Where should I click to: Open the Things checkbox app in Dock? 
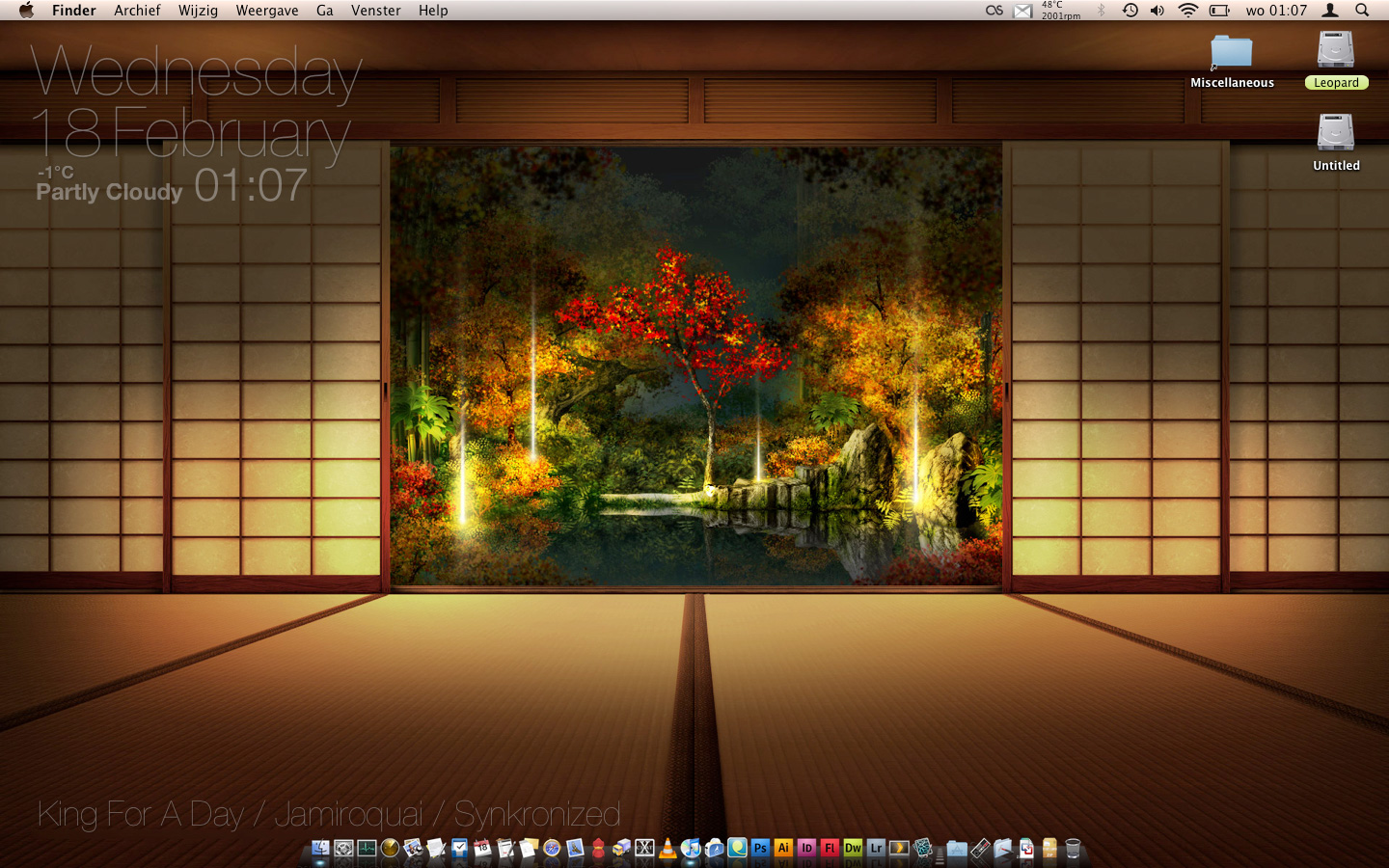point(459,849)
